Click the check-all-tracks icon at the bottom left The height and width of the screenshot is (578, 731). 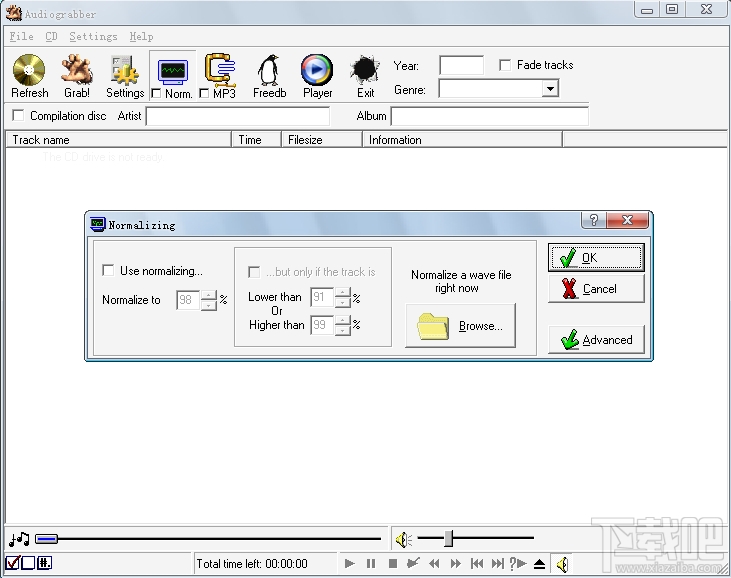pyautogui.click(x=12, y=563)
